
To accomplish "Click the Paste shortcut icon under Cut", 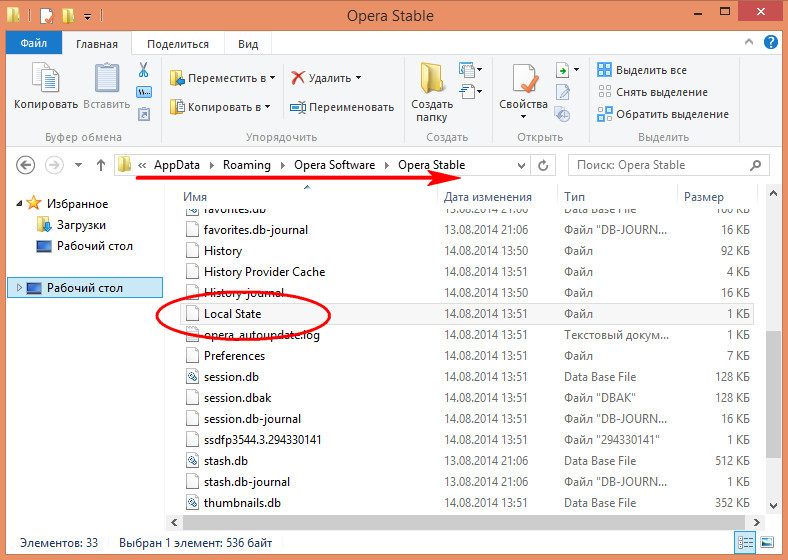I will tap(144, 114).
